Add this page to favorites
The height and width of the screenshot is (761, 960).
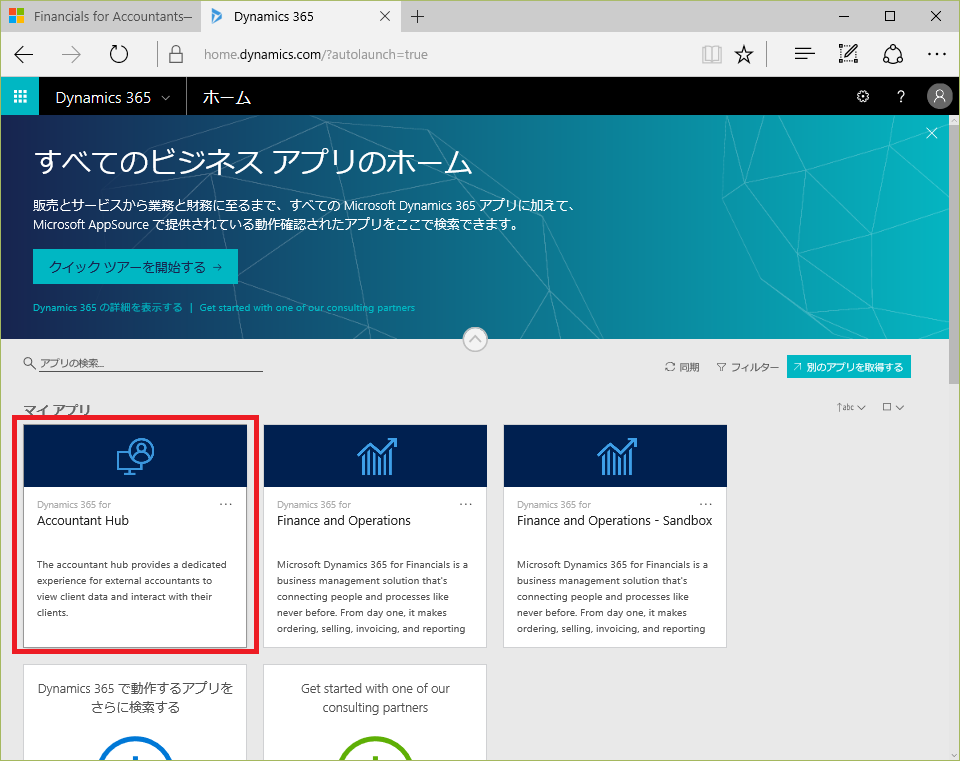pos(744,54)
